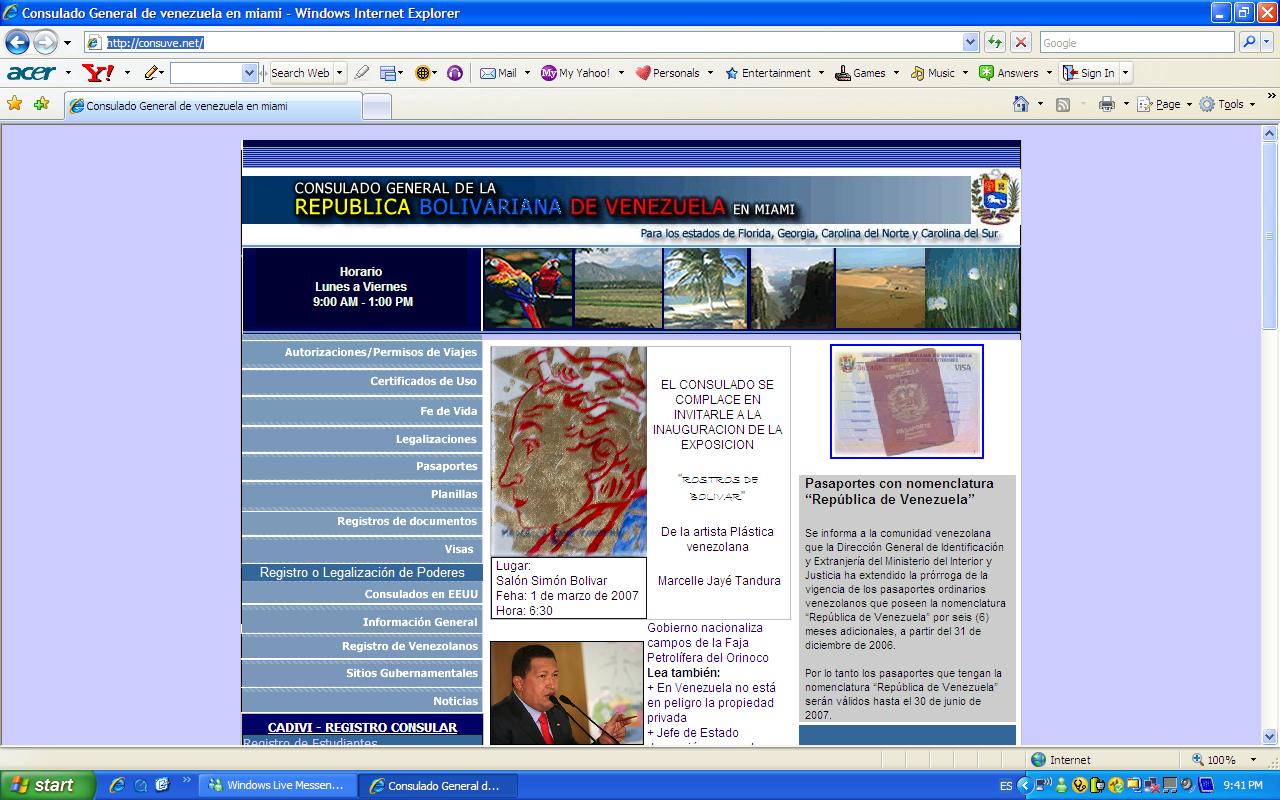This screenshot has height=800, width=1280.
Task: Click the browser Back arrow button
Action: coord(17,43)
